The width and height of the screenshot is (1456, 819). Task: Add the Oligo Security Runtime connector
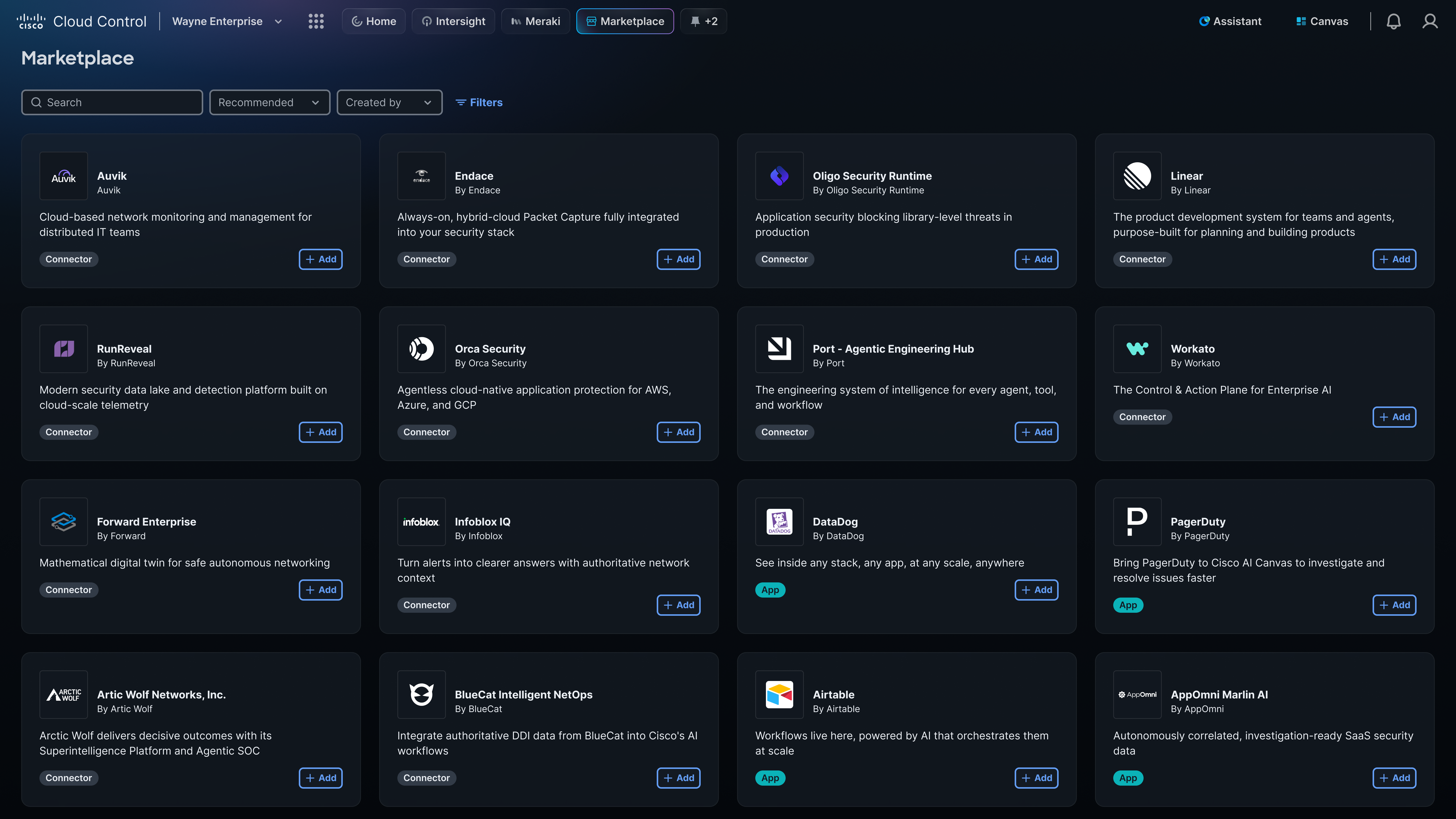coord(1036,259)
